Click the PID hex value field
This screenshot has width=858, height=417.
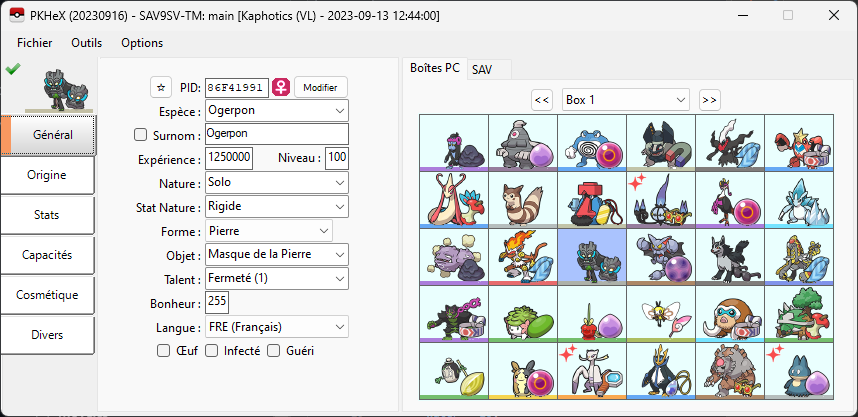[237, 87]
